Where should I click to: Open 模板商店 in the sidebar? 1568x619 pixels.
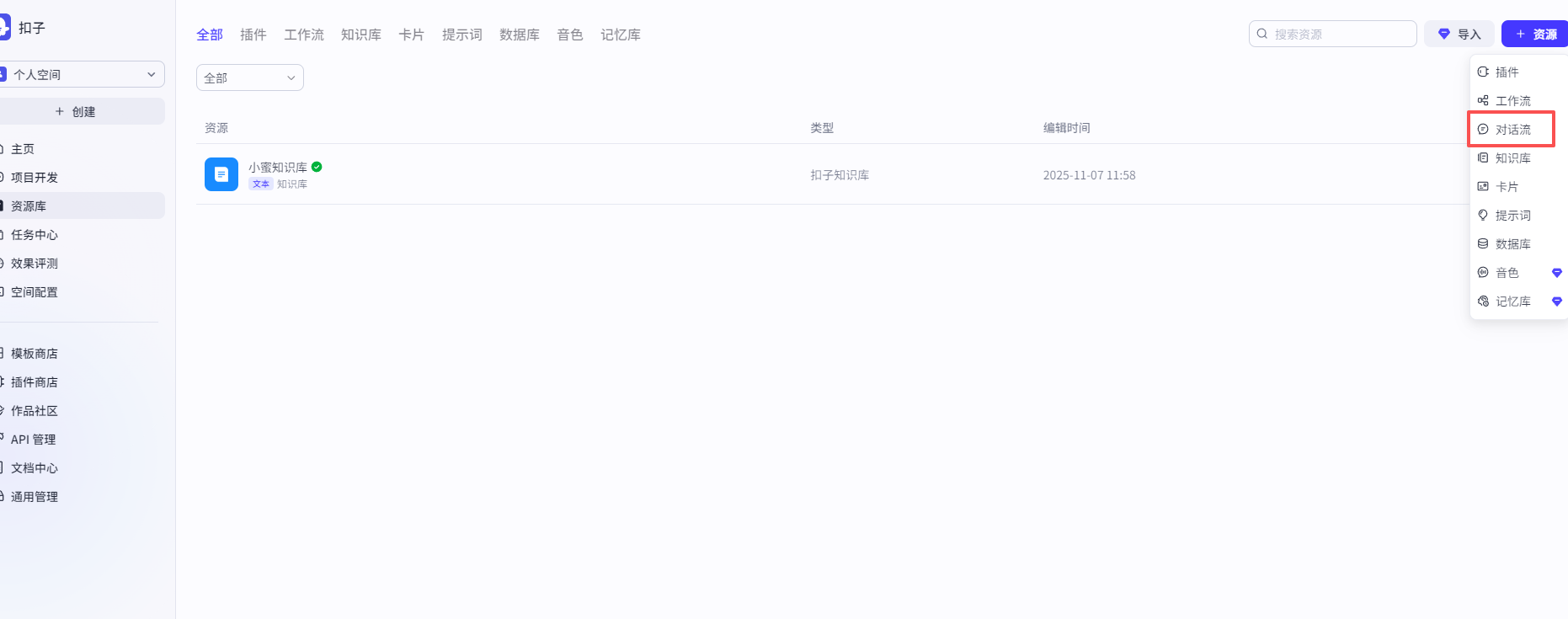click(81, 354)
